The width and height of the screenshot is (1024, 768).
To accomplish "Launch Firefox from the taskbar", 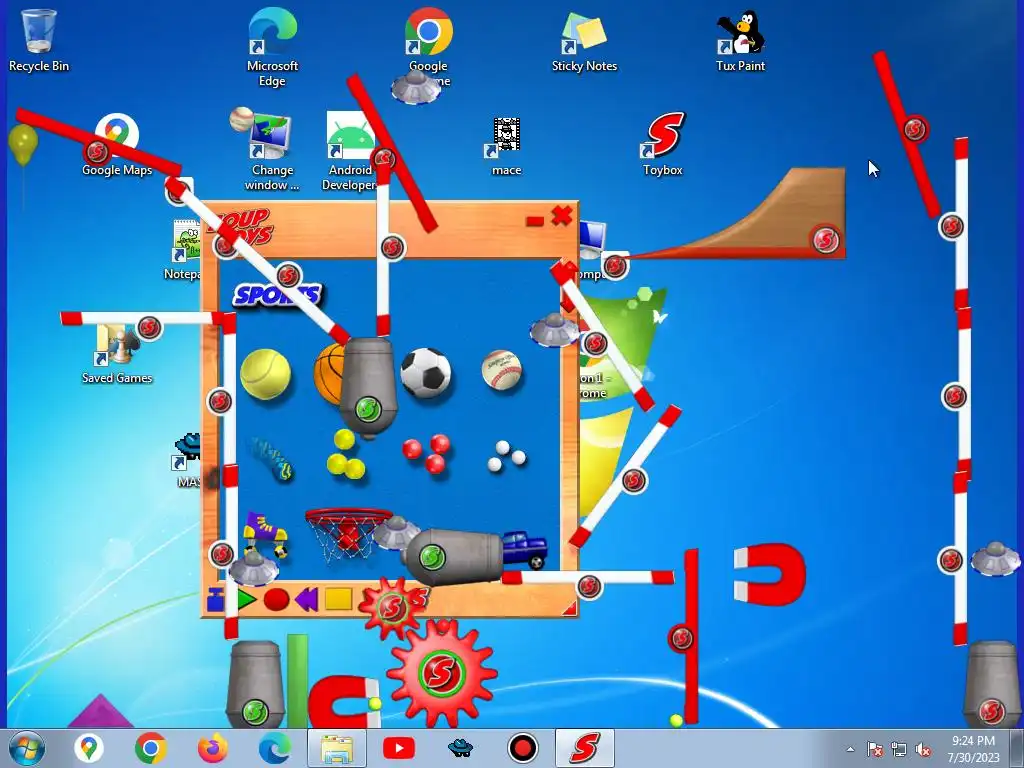I will click(212, 748).
